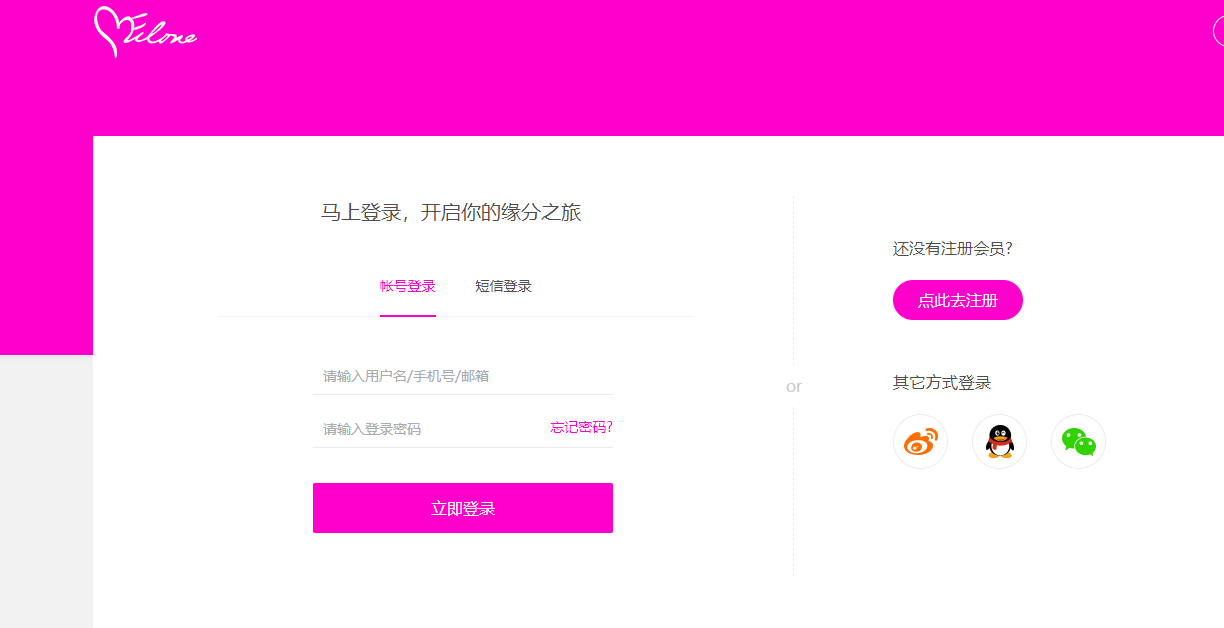
Task: Click the 其它方式登录 label
Action: click(942, 383)
